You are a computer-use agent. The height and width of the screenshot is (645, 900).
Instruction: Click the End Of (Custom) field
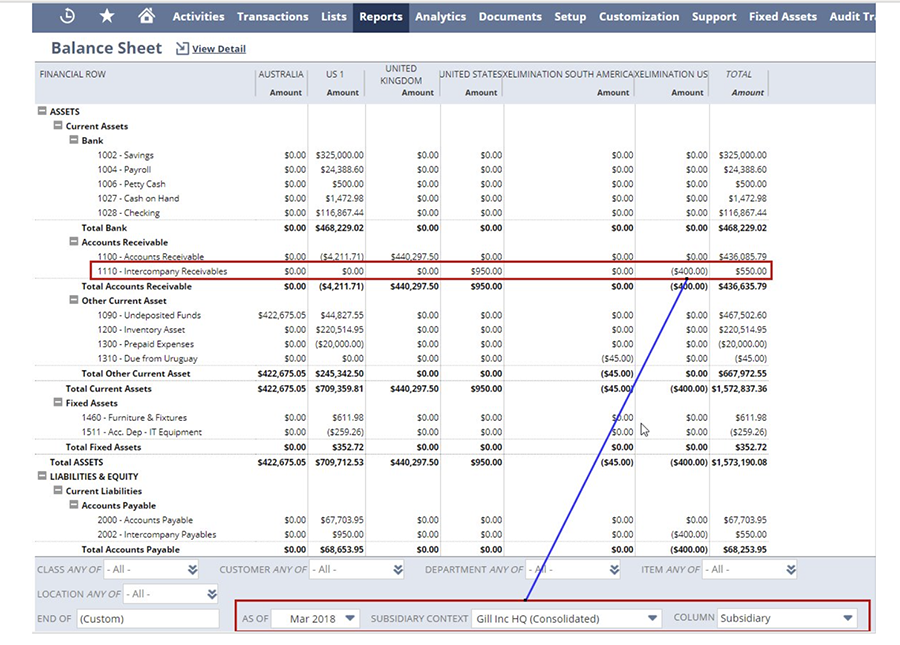pyautogui.click(x=147, y=618)
